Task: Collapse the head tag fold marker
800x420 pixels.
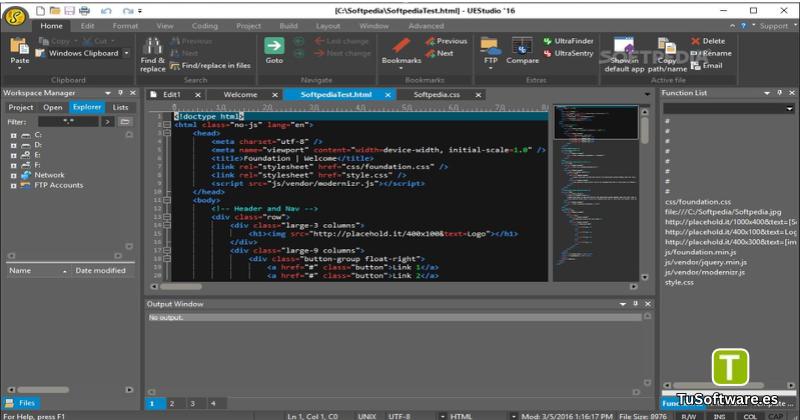Action: pyautogui.click(x=167, y=133)
